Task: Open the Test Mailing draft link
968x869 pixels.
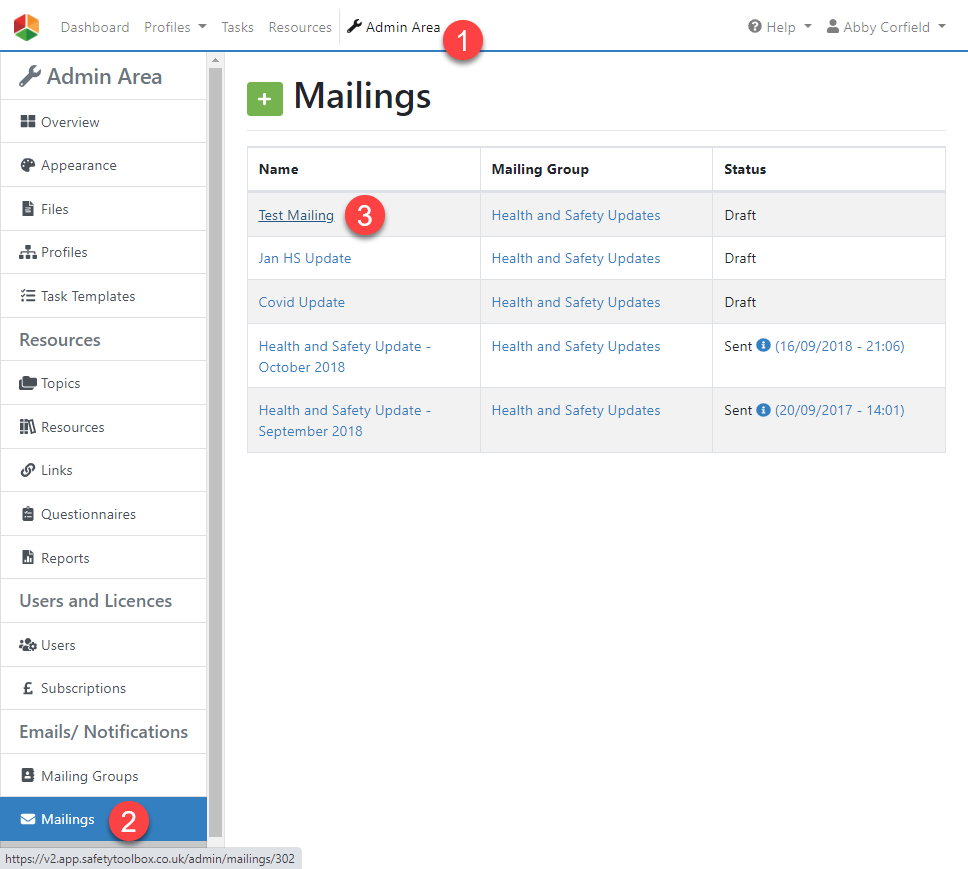Action: click(x=296, y=215)
